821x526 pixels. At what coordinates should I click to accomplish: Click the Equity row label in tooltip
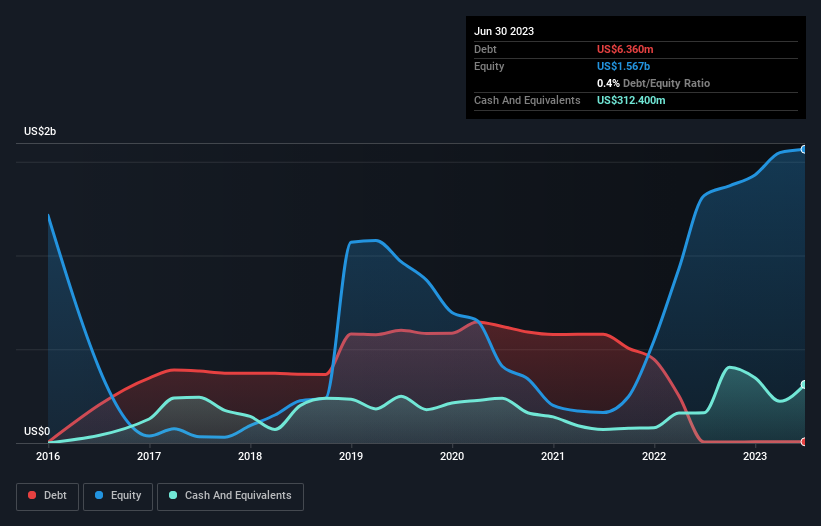(x=489, y=66)
